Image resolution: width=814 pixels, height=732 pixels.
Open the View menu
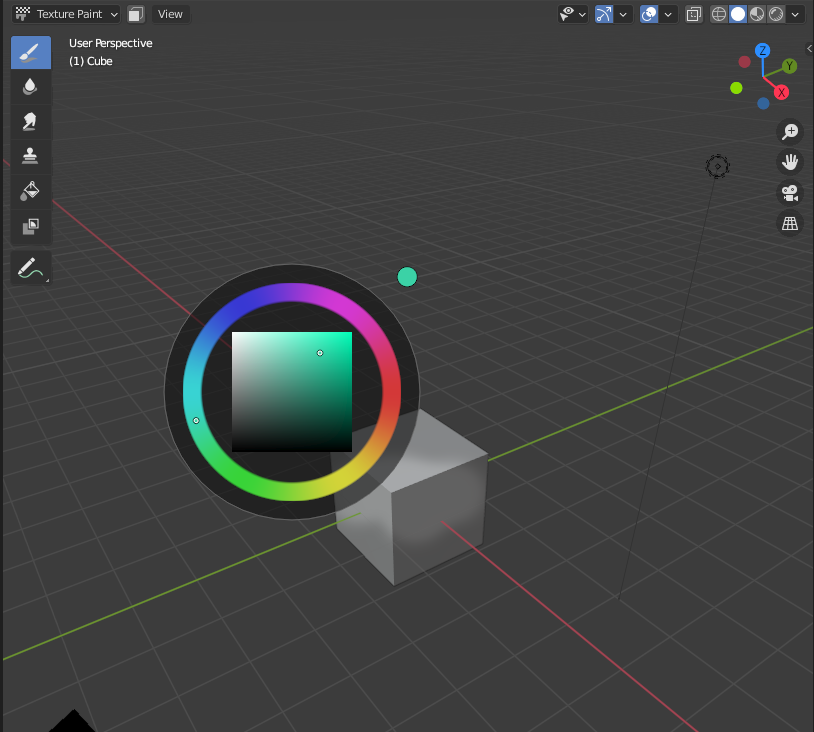170,13
